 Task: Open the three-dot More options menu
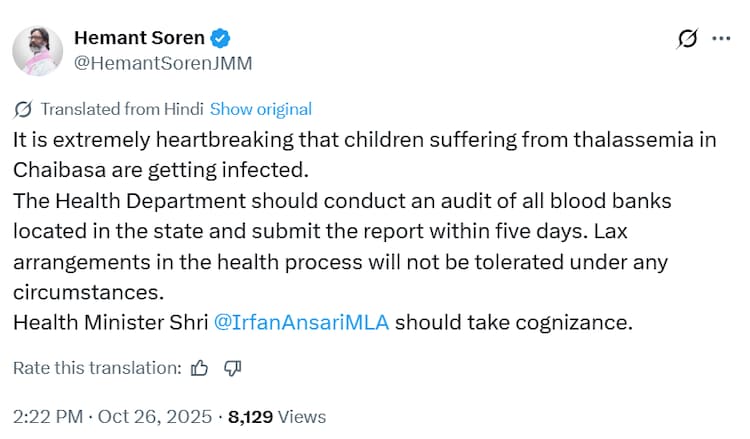point(721,39)
